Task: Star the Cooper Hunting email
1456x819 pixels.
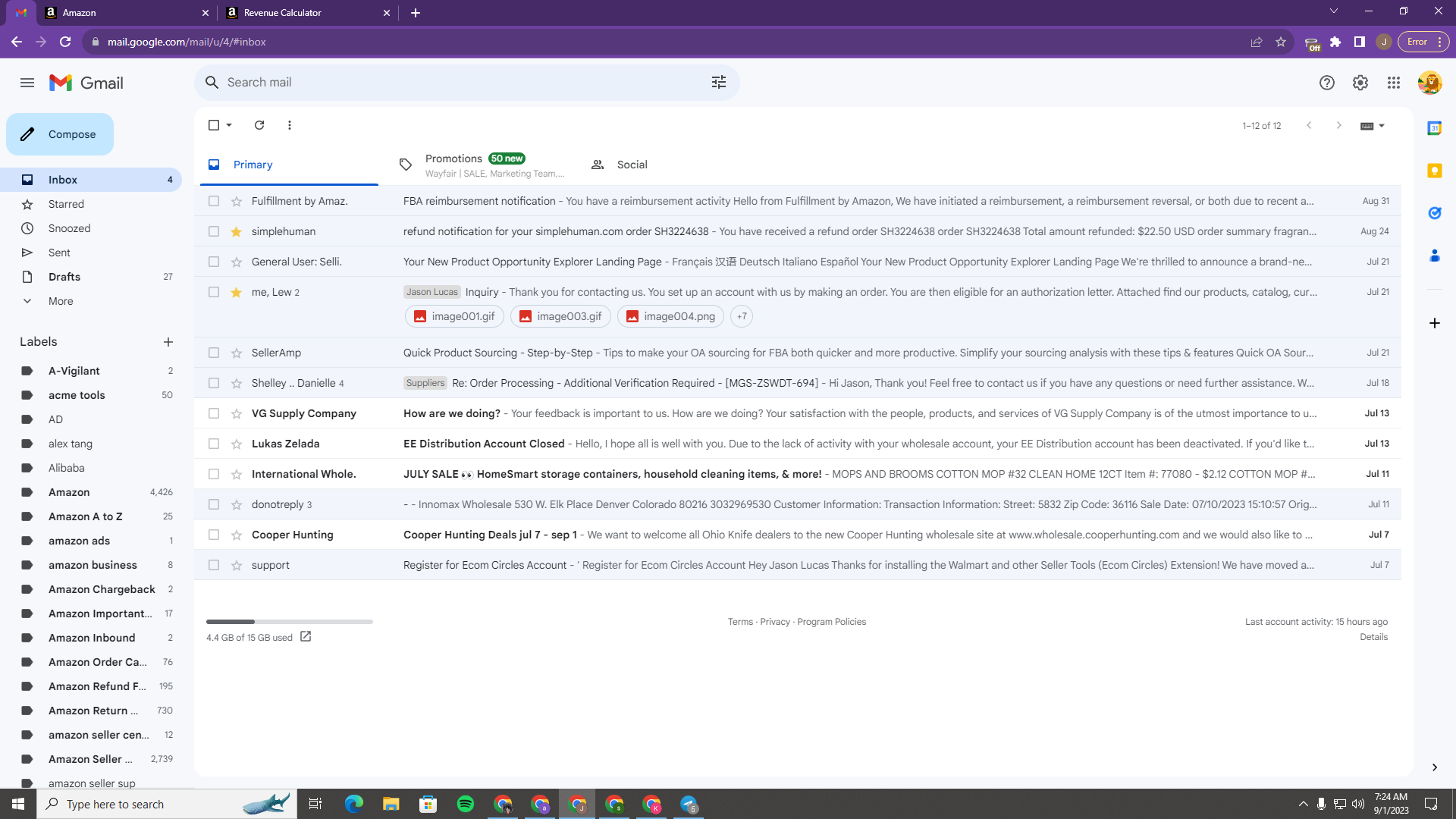Action: [x=237, y=535]
